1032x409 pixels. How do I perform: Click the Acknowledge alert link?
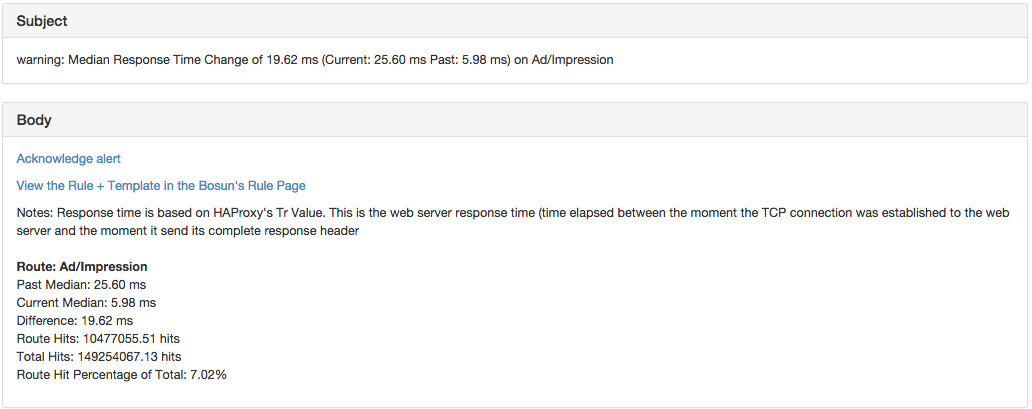tap(68, 159)
